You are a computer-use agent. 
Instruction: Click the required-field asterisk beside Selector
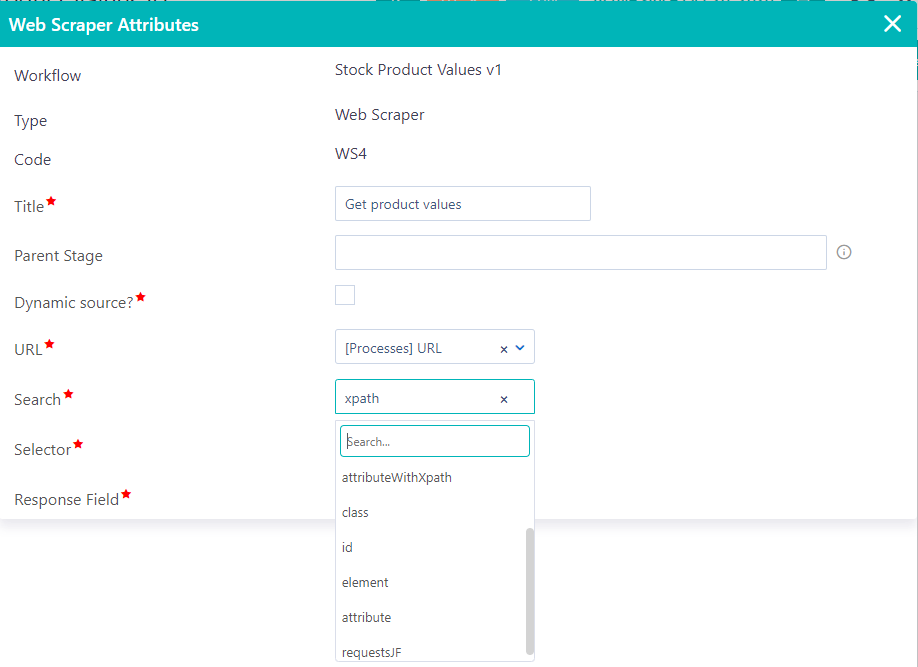pyautogui.click(x=78, y=442)
